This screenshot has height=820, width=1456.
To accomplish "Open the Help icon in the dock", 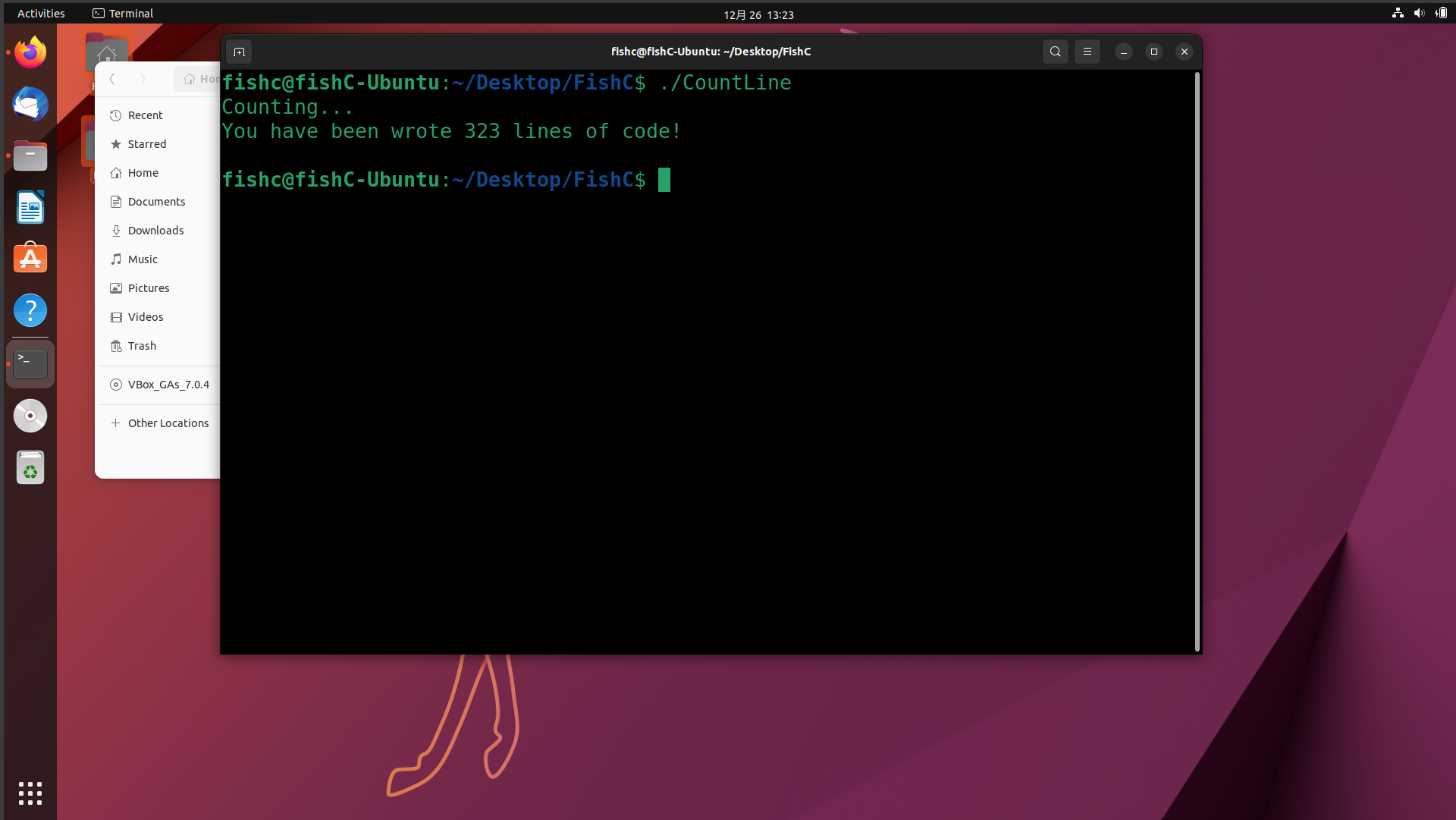I will 30,311.
